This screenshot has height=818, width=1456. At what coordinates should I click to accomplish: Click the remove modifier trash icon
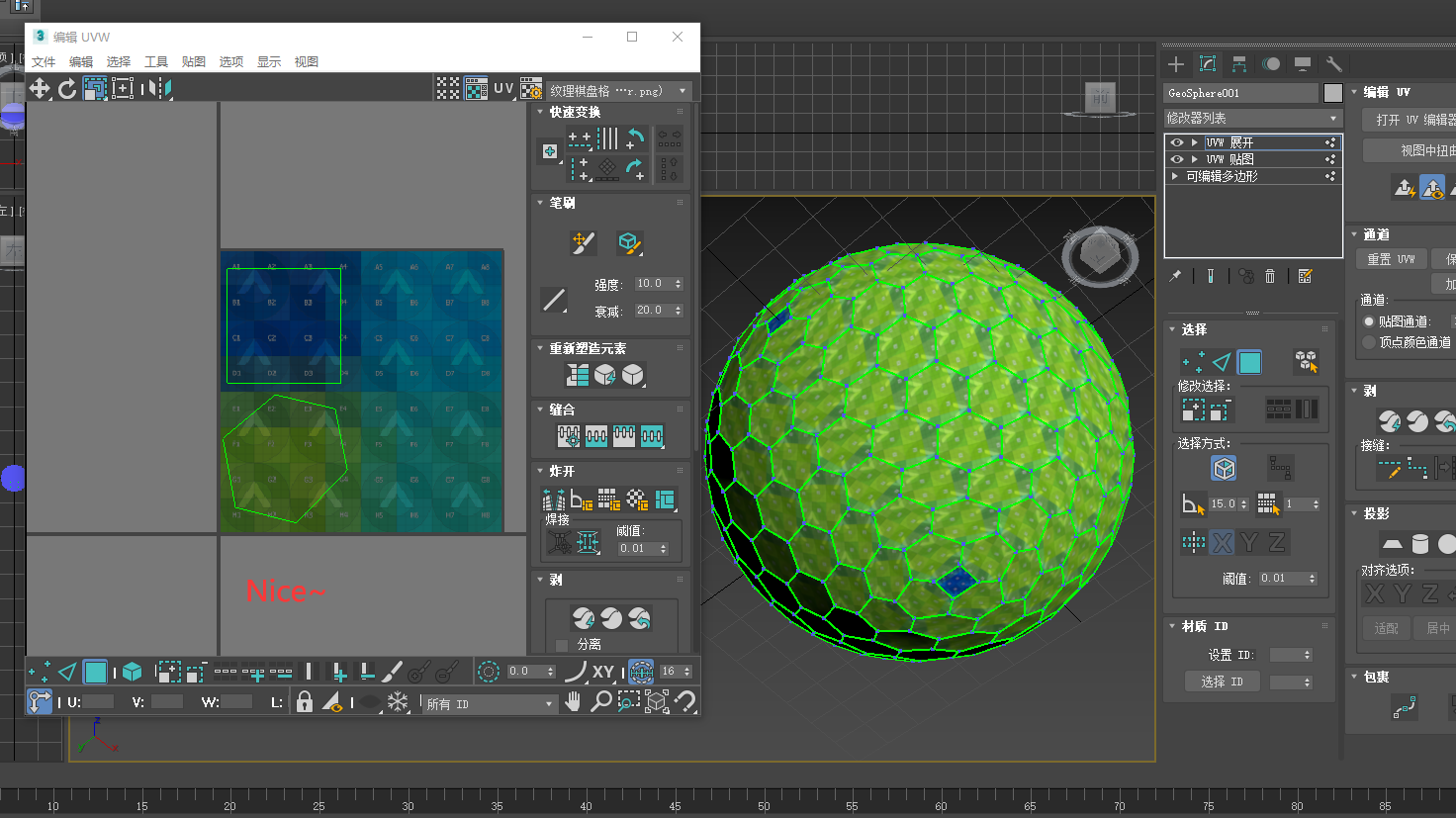point(1270,276)
